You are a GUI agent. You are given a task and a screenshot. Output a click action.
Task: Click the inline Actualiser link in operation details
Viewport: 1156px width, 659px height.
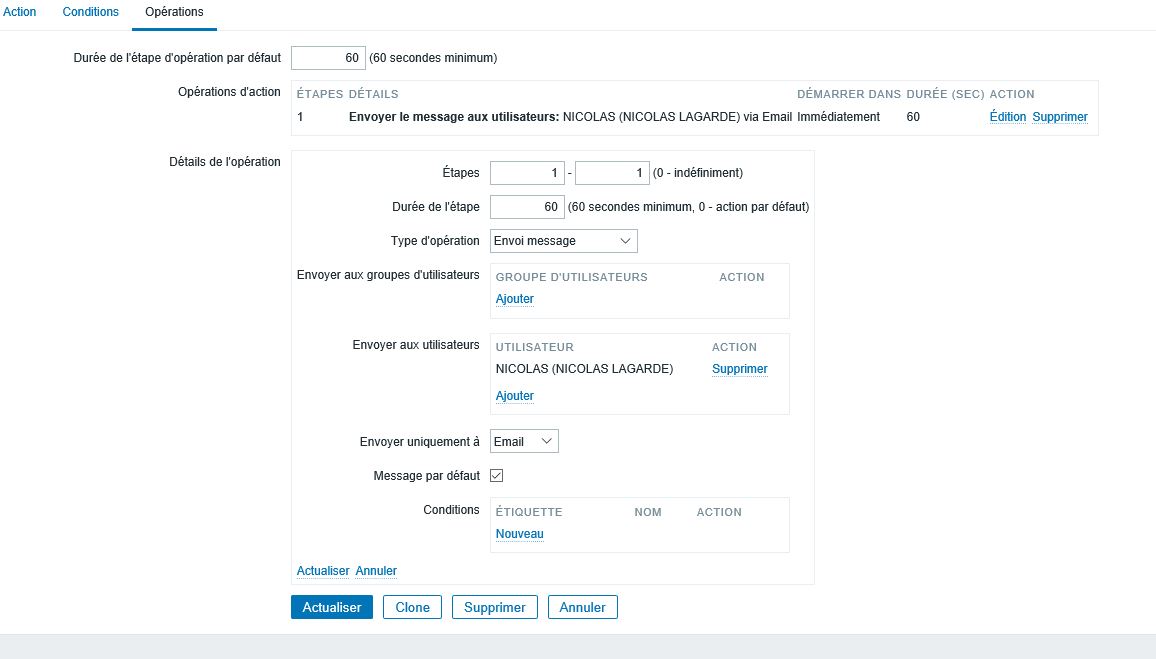click(x=323, y=571)
